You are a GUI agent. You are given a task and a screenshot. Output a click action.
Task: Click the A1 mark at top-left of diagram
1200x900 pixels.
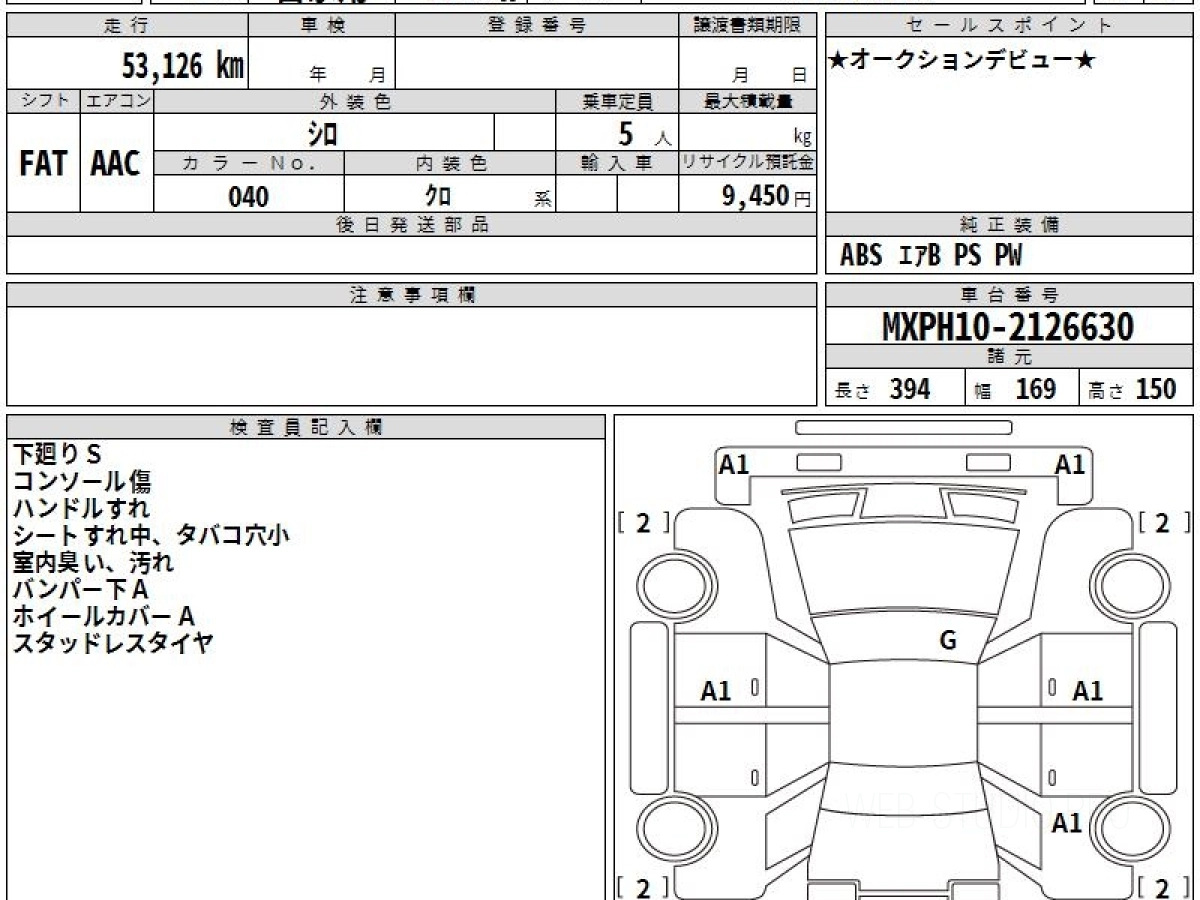(734, 464)
